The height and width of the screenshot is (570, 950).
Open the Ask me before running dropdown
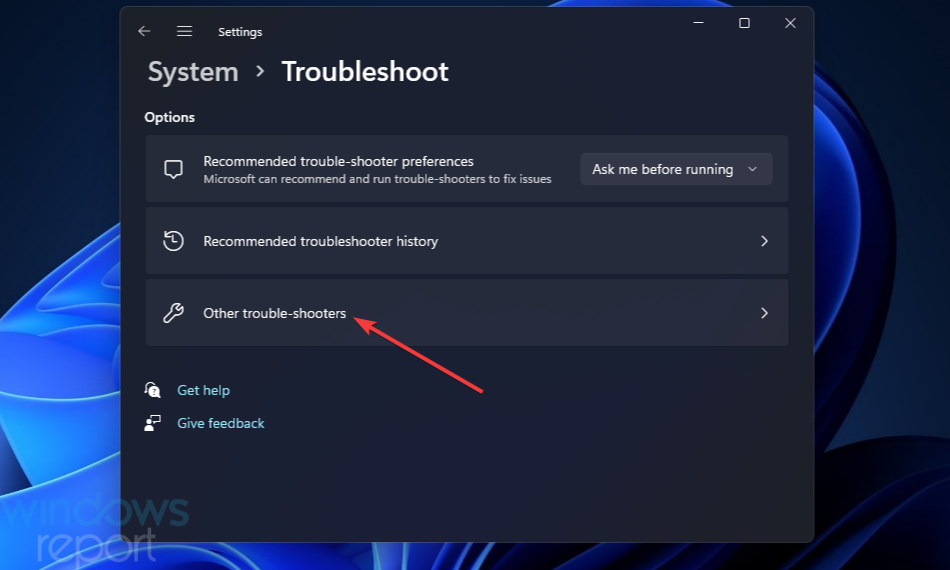(676, 169)
